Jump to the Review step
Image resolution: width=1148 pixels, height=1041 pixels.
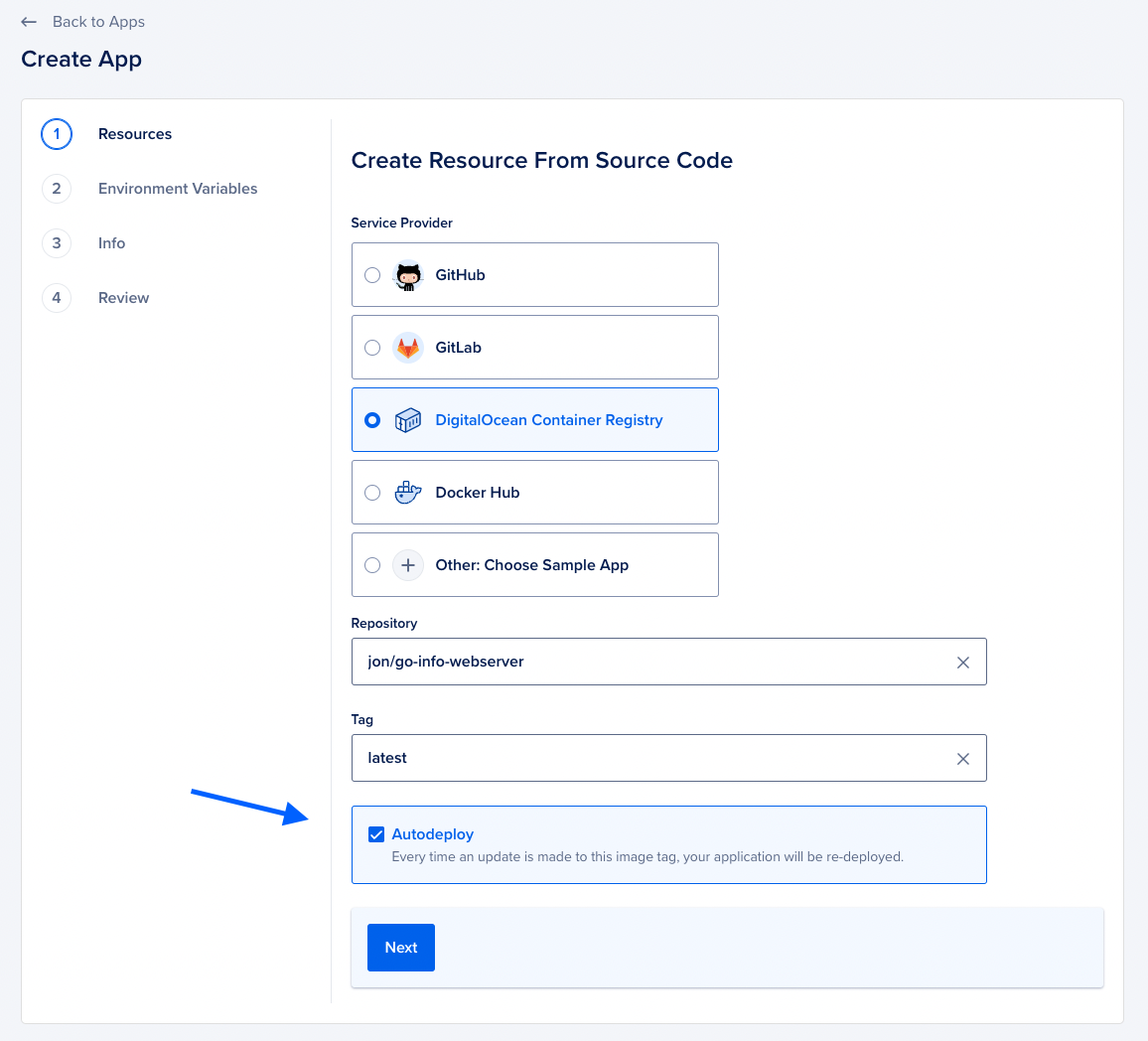(123, 297)
